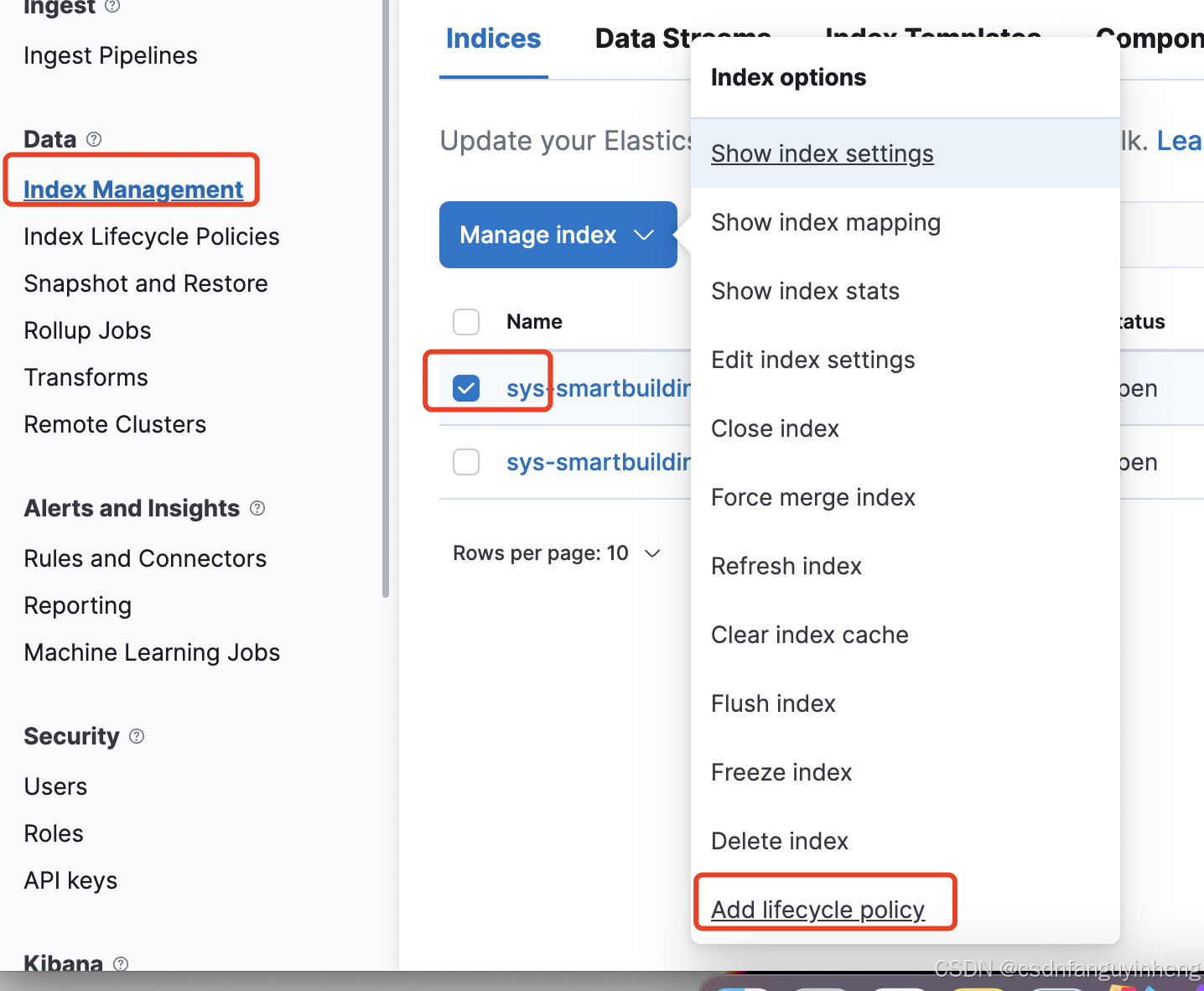Open Index Lifecycle Policies page
This screenshot has width=1204, height=991.
pos(152,236)
